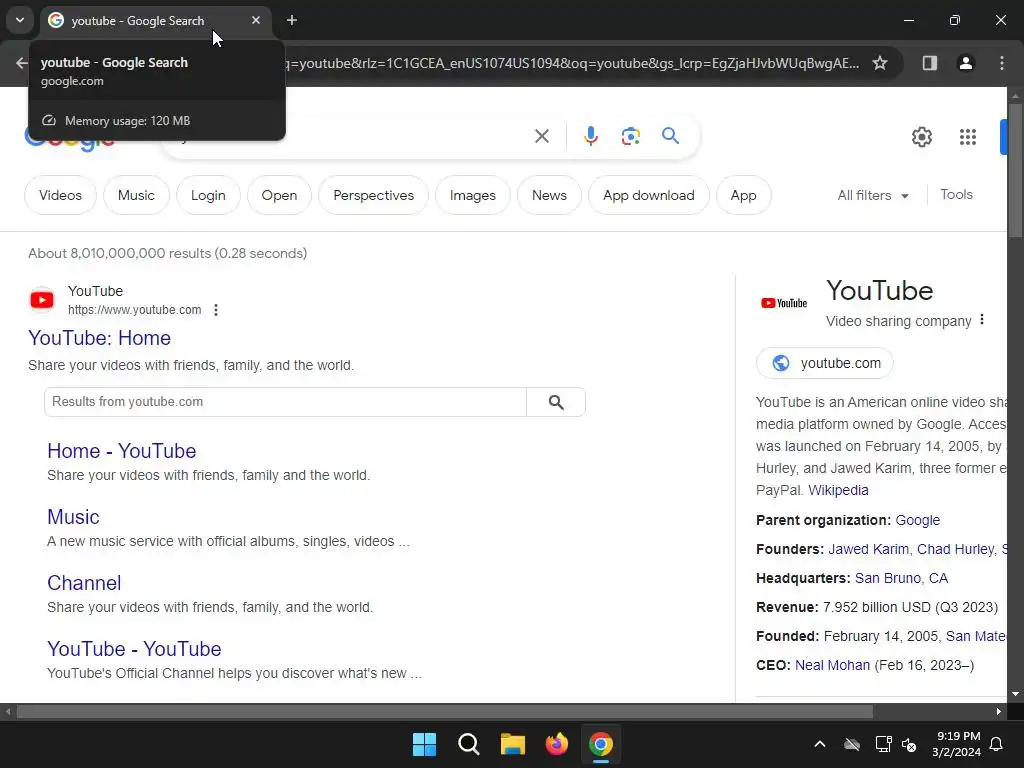Click the YouTube logo in knowledge panel
The height and width of the screenshot is (768, 1024).
[784, 303]
